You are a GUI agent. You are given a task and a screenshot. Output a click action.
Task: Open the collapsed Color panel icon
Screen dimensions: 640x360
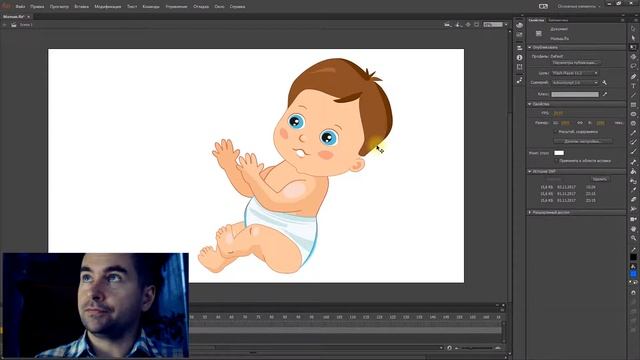pos(519,25)
